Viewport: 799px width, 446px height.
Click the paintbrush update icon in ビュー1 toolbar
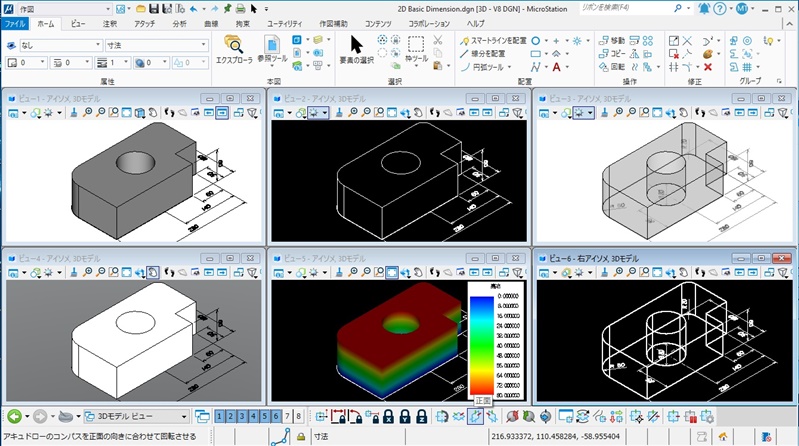click(73, 113)
